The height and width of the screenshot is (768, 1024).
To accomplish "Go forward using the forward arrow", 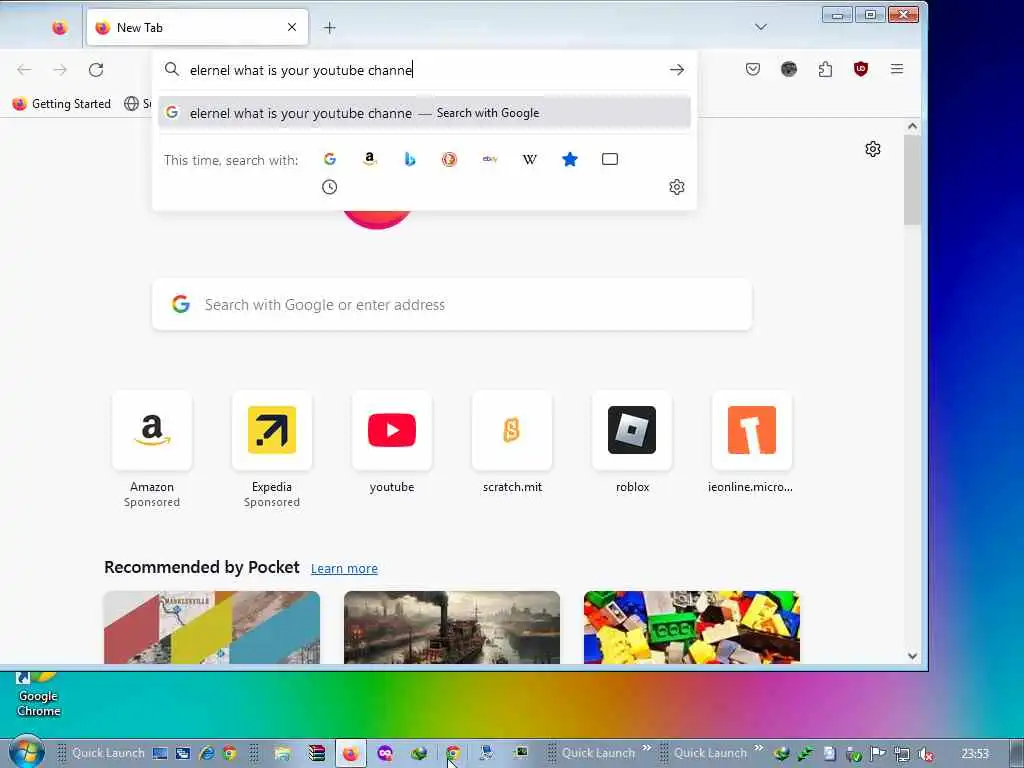I will click(x=60, y=70).
